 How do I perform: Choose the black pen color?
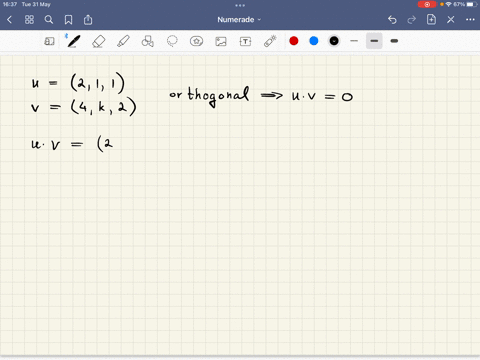334,41
